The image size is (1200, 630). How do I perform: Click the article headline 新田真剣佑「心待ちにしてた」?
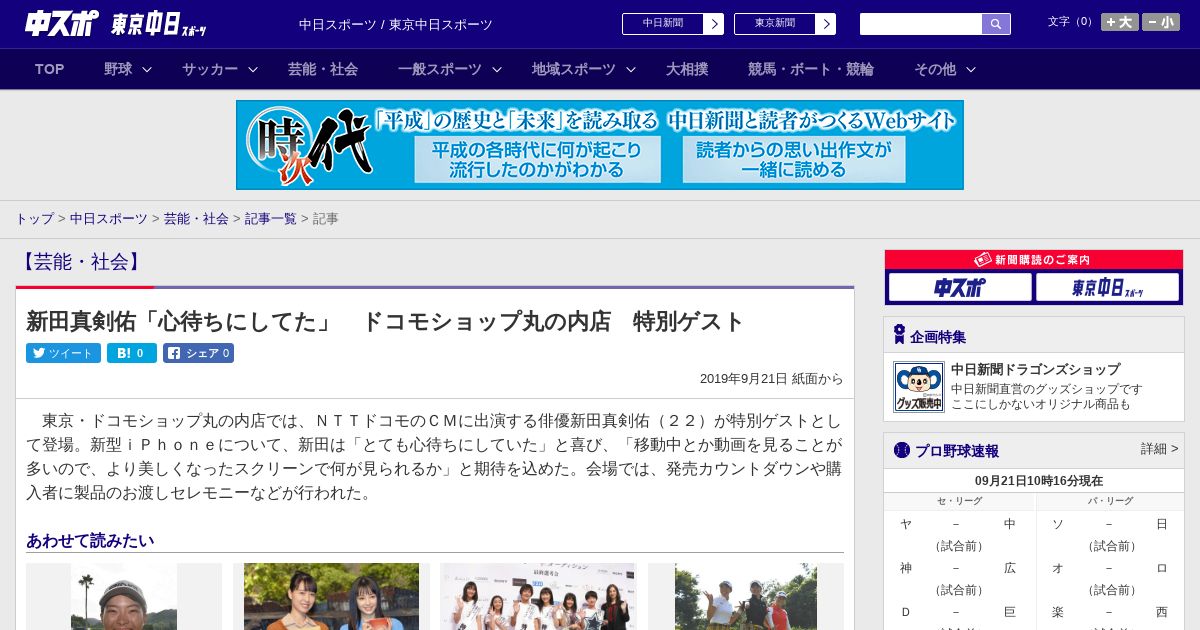tap(385, 321)
